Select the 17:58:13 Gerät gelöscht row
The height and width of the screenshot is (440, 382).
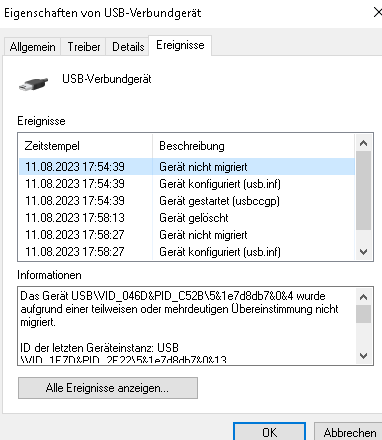pyautogui.click(x=187, y=218)
